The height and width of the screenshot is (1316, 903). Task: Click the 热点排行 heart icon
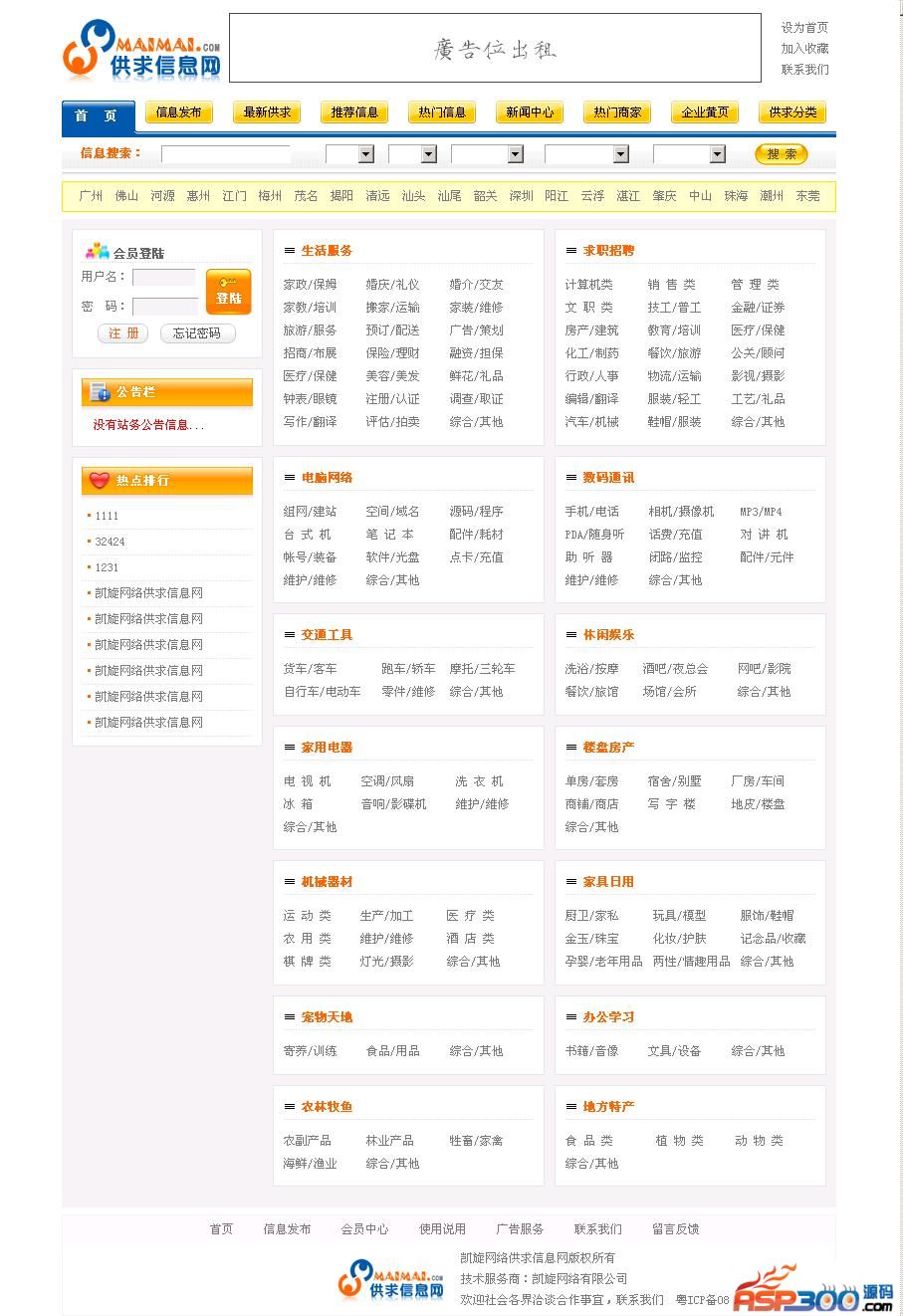pyautogui.click(x=100, y=481)
